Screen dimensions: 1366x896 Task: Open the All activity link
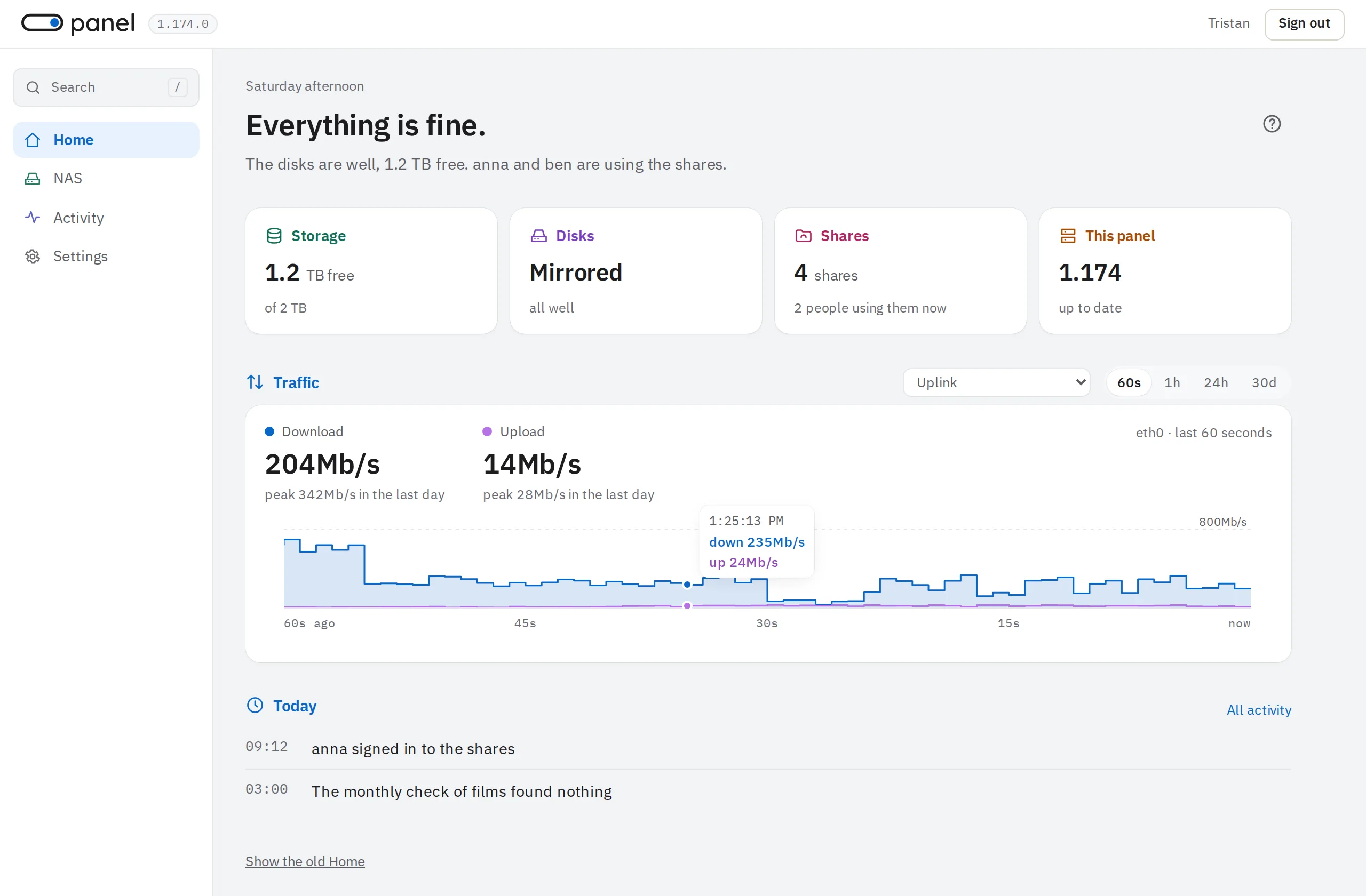[1259, 709]
